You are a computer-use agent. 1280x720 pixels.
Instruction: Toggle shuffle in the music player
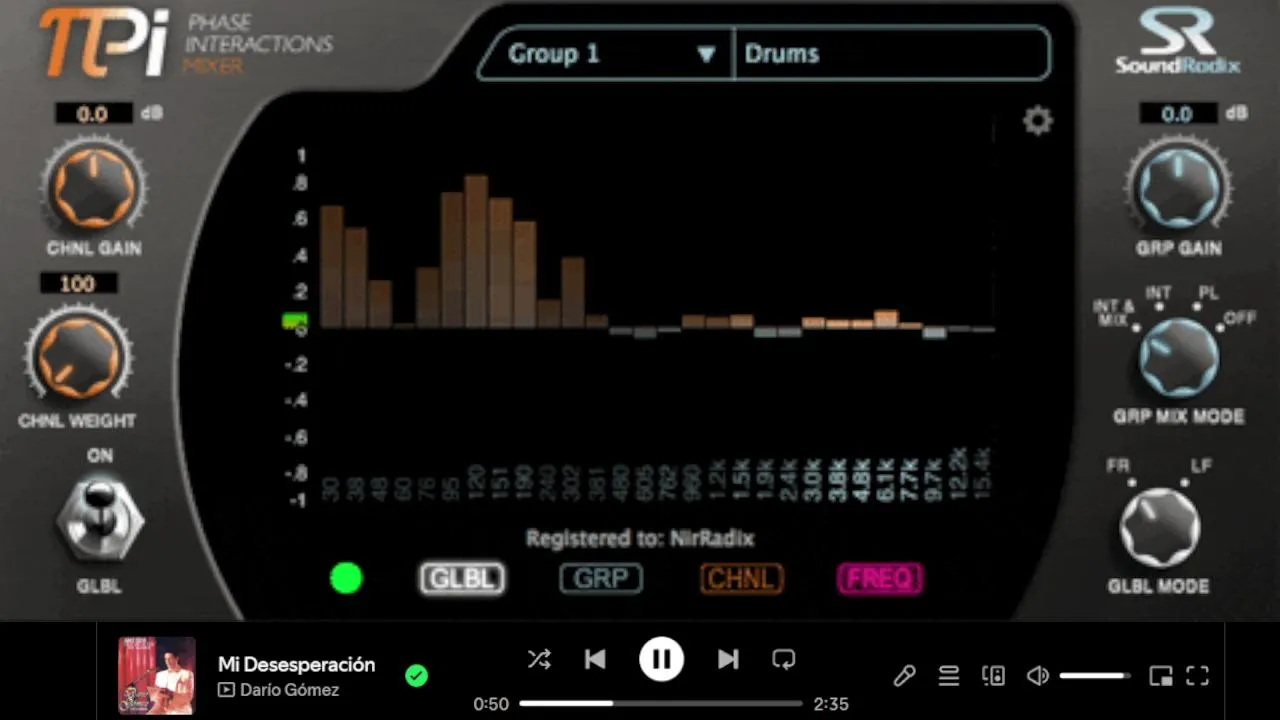(539, 659)
